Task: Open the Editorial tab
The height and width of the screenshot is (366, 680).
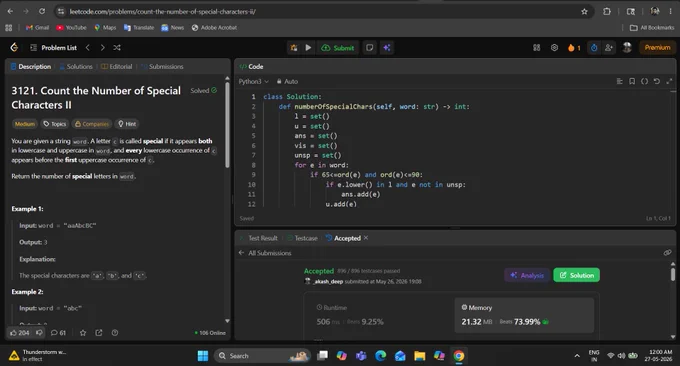Action: pos(117,67)
